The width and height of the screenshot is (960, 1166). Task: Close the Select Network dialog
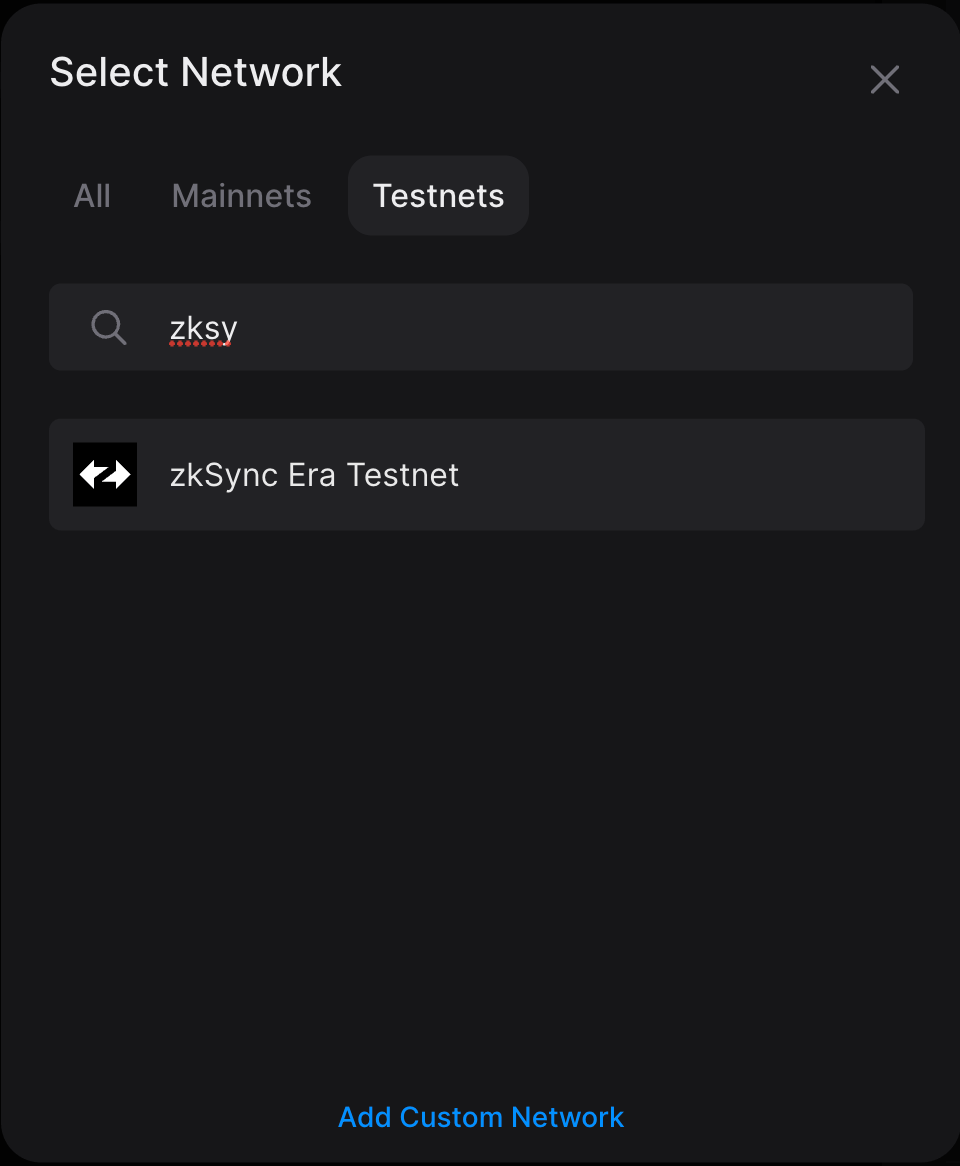(x=884, y=79)
